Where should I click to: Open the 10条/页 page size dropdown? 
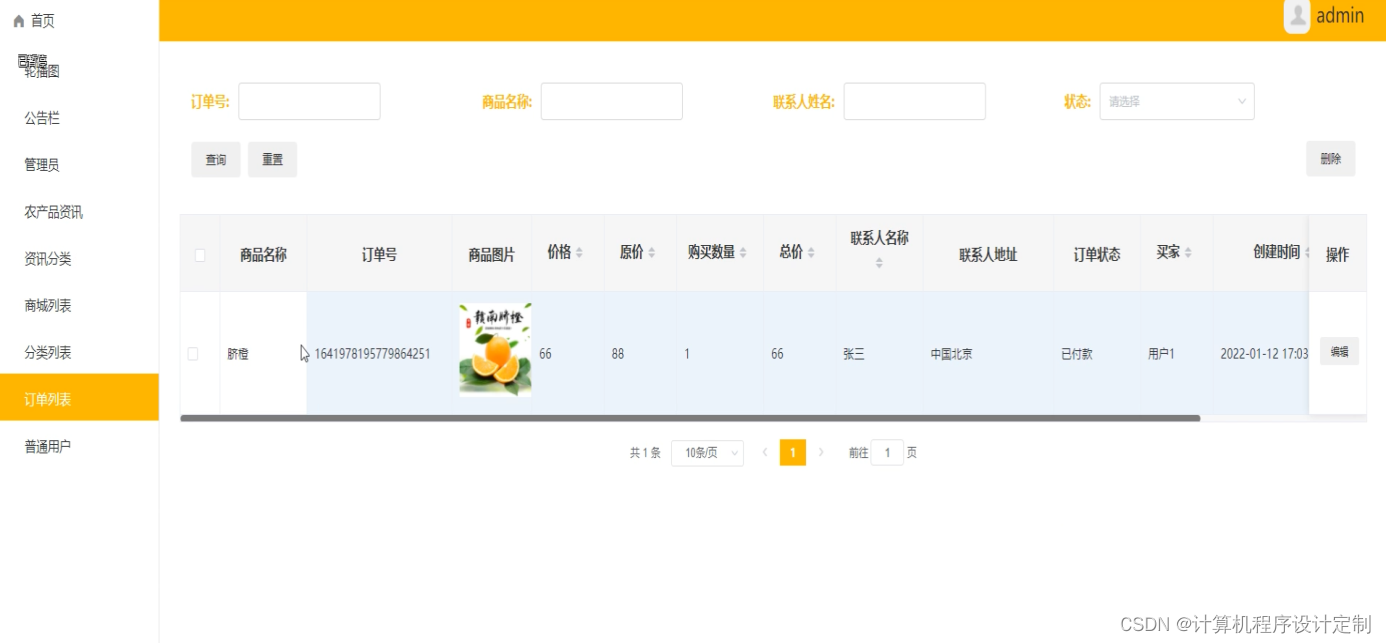707,453
